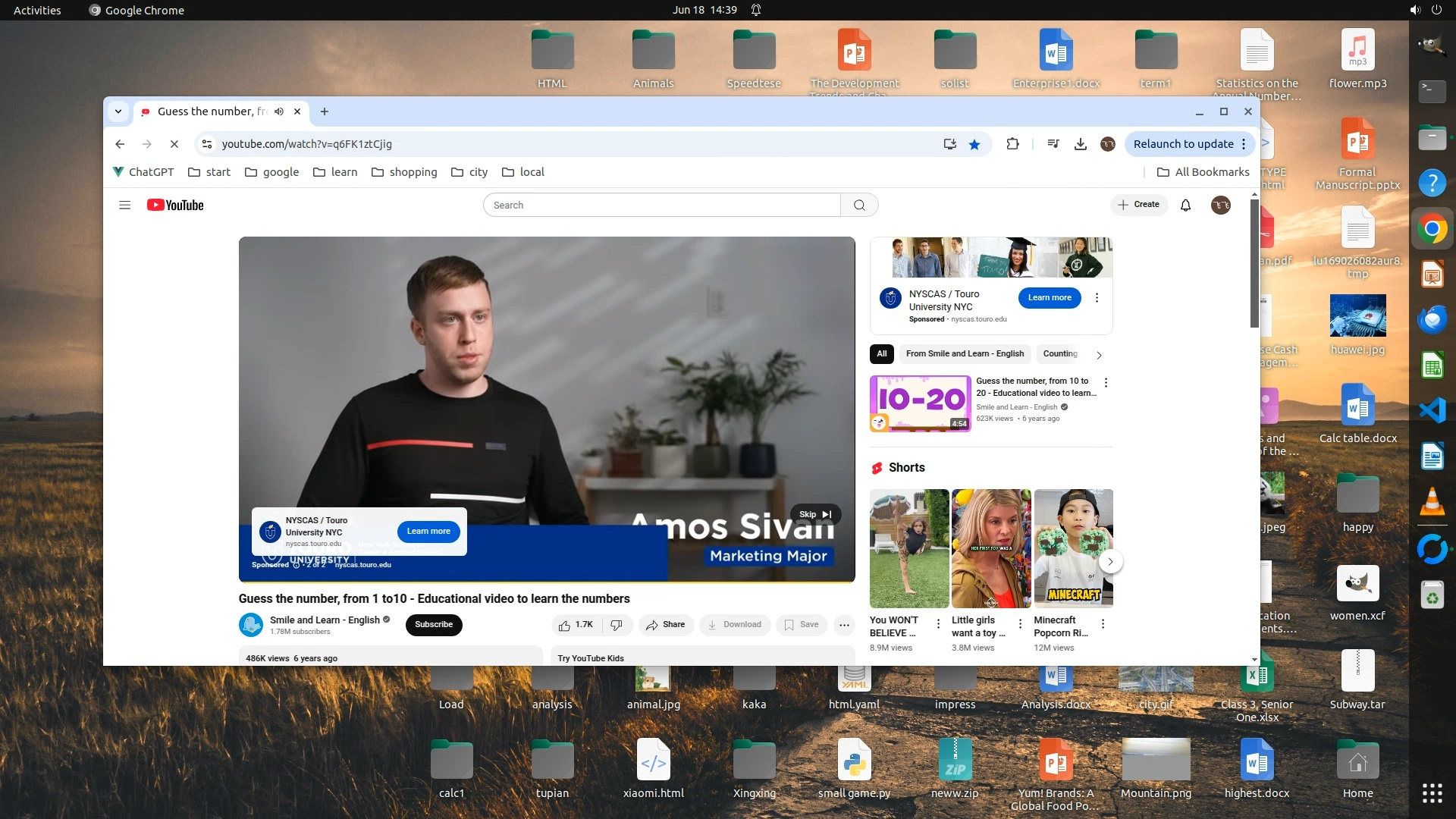
Task: Open the 10-20 video thumbnail
Action: [920, 403]
